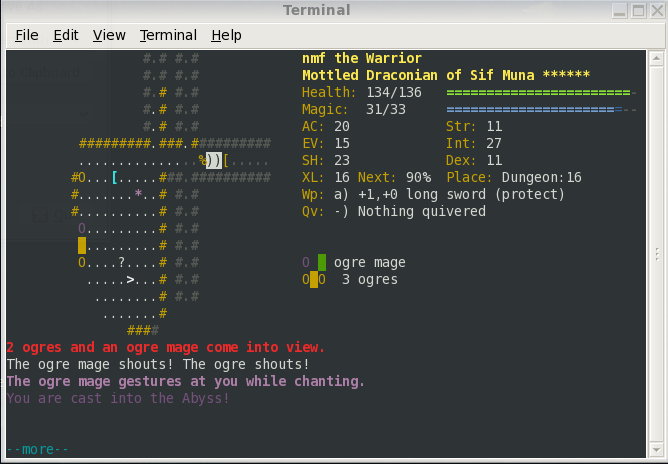Click the cyan [ armour item on map
The width and height of the screenshot is (668, 464).
pyautogui.click(x=115, y=177)
